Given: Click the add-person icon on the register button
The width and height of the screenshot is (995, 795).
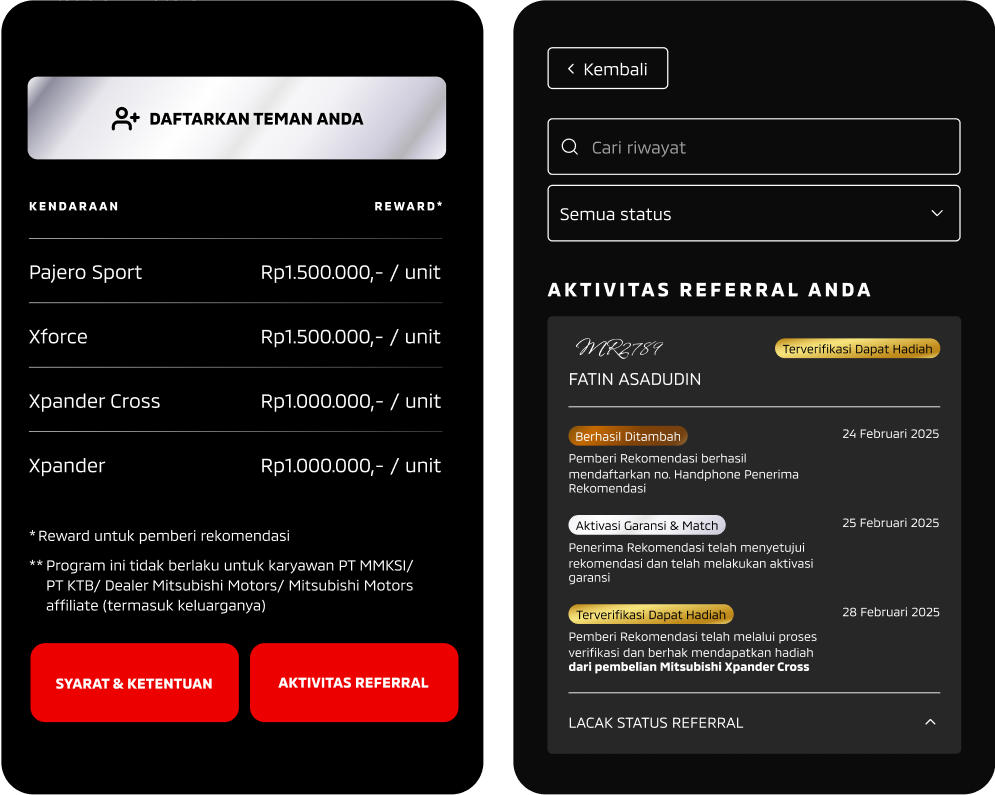Looking at the screenshot, I should 125,119.
